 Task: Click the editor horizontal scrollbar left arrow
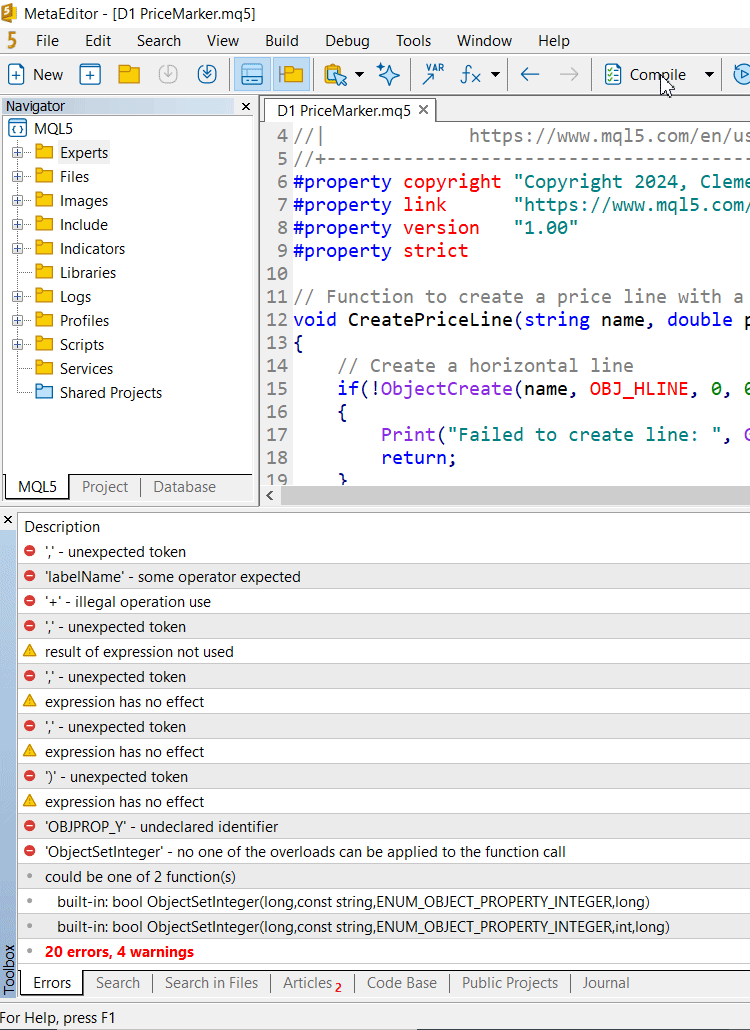pyautogui.click(x=270, y=495)
